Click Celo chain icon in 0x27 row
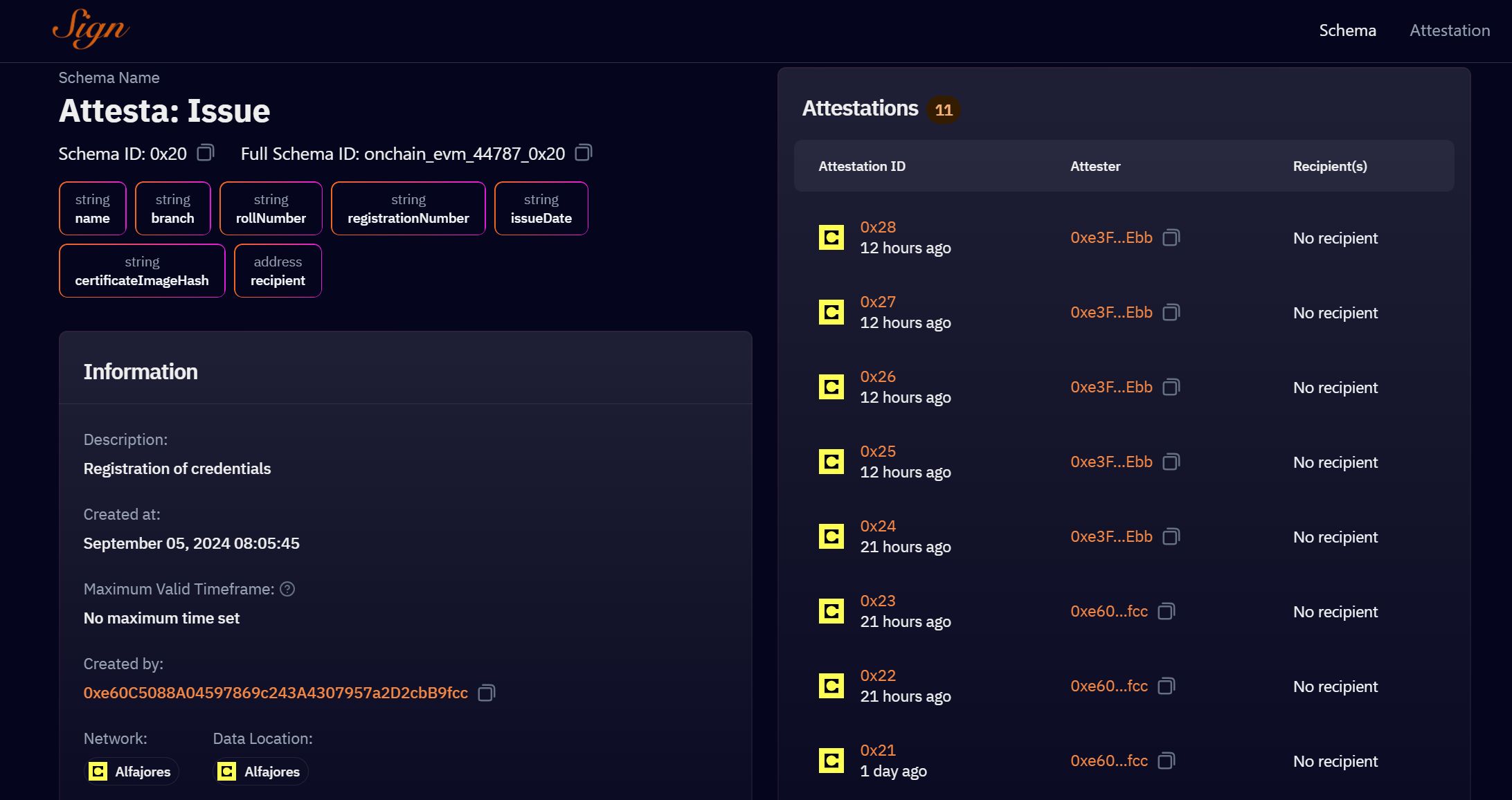The width and height of the screenshot is (1512, 800). click(831, 312)
